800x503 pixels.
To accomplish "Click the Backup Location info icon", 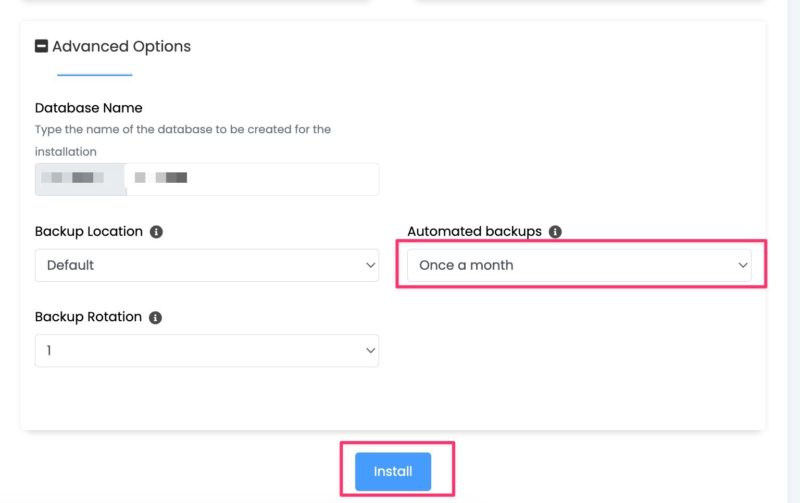I will 156,232.
